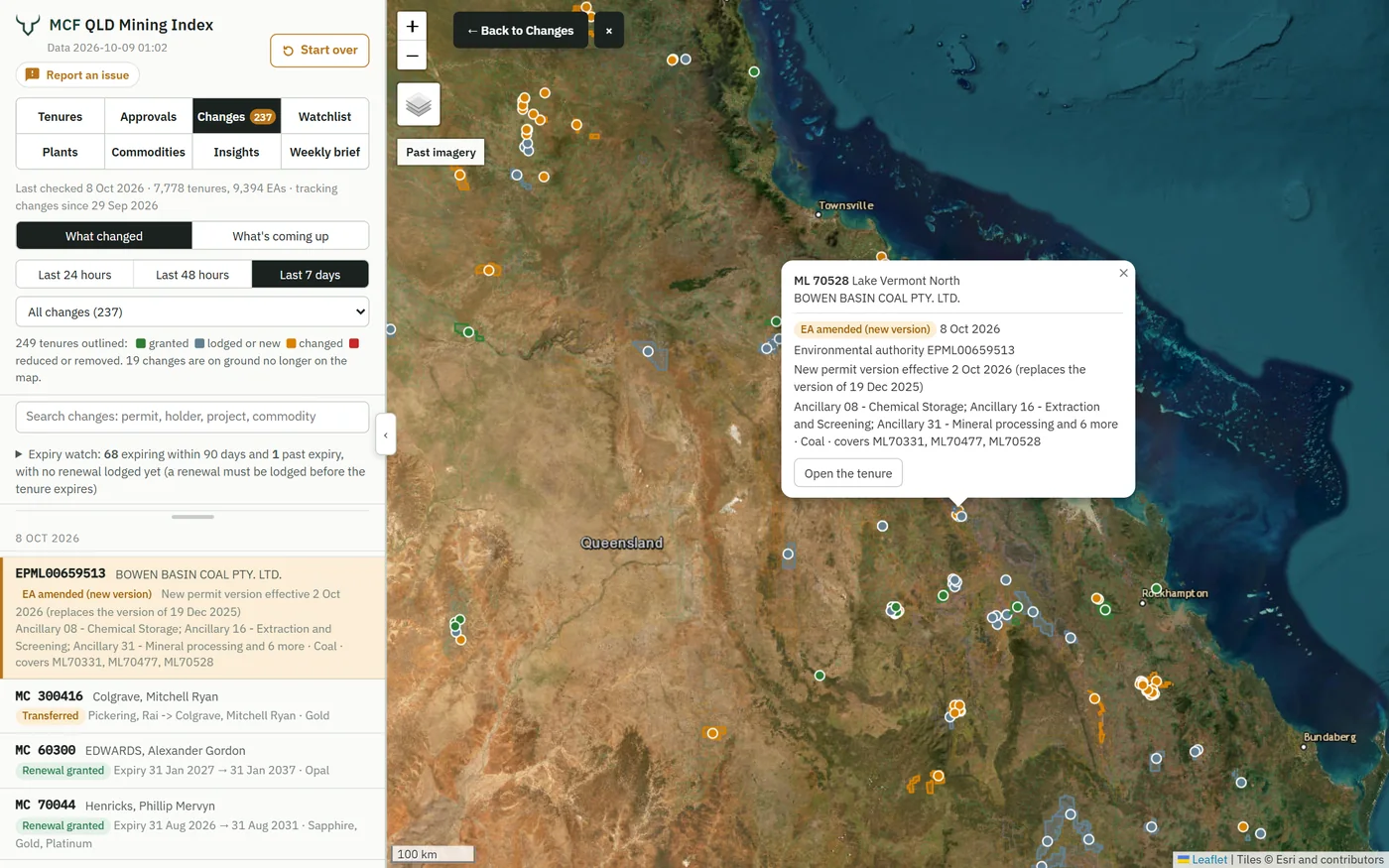This screenshot has width=1389, height=868.
Task: Expand the Expiry watch disclosure triangle
Action: coord(19,454)
